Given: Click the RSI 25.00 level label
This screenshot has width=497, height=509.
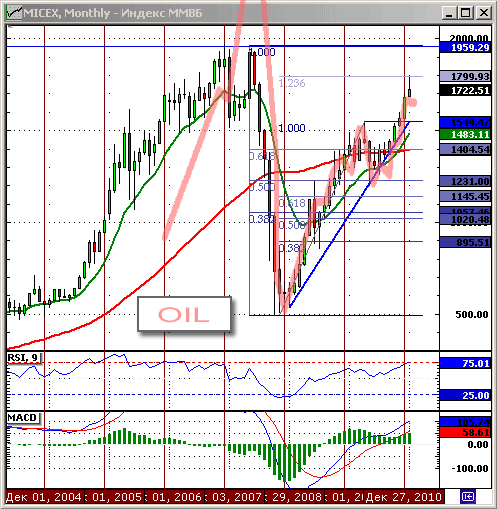Looking at the screenshot, I should coord(465,395).
